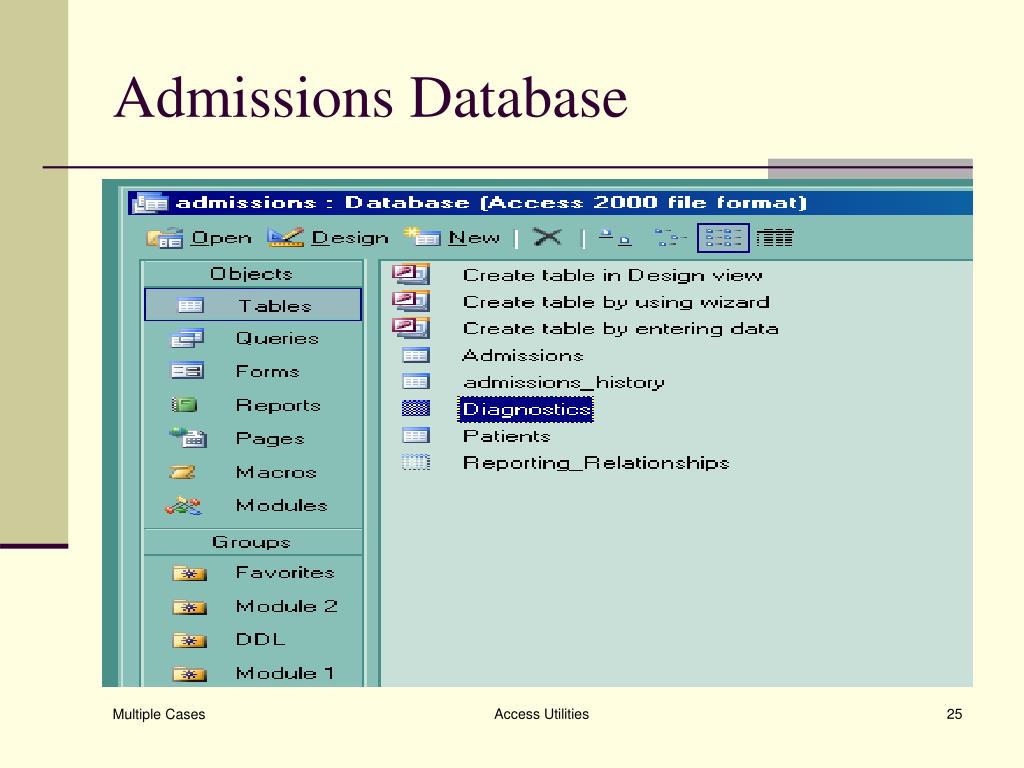Click the Diagnostics table icon
The height and width of the screenshot is (768, 1024).
pyautogui.click(x=416, y=409)
